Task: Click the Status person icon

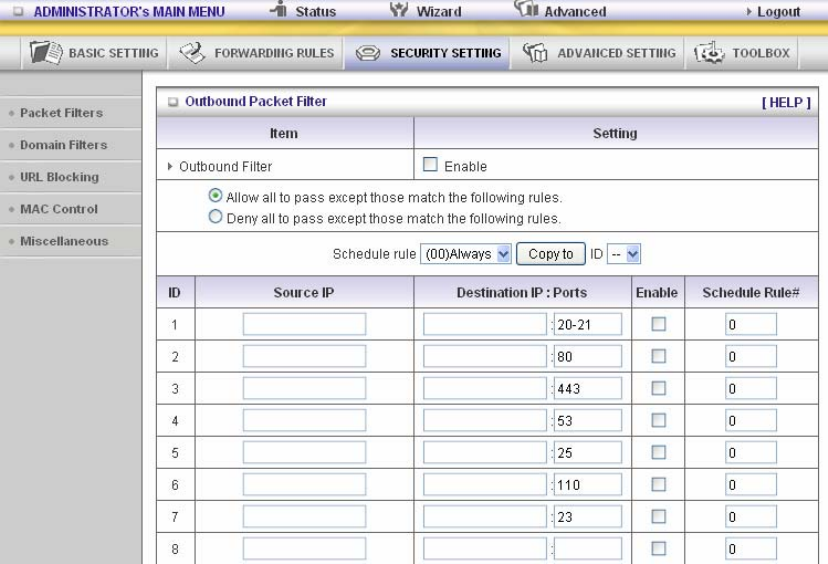Action: point(278,9)
